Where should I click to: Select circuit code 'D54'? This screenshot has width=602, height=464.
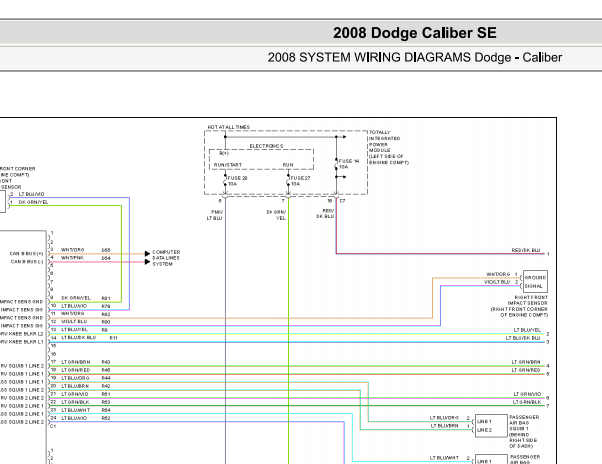[106, 258]
